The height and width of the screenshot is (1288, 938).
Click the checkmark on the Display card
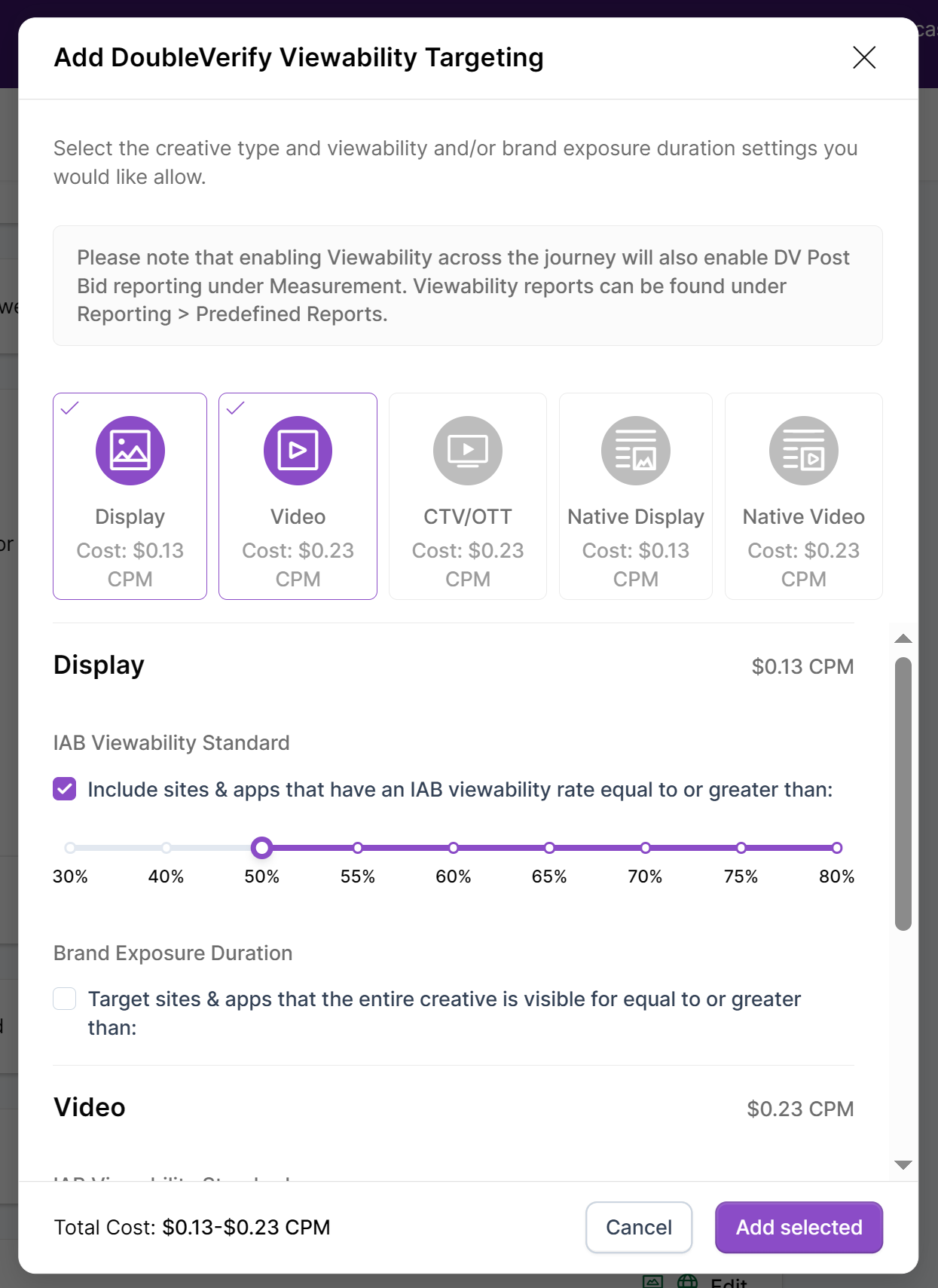click(x=70, y=408)
